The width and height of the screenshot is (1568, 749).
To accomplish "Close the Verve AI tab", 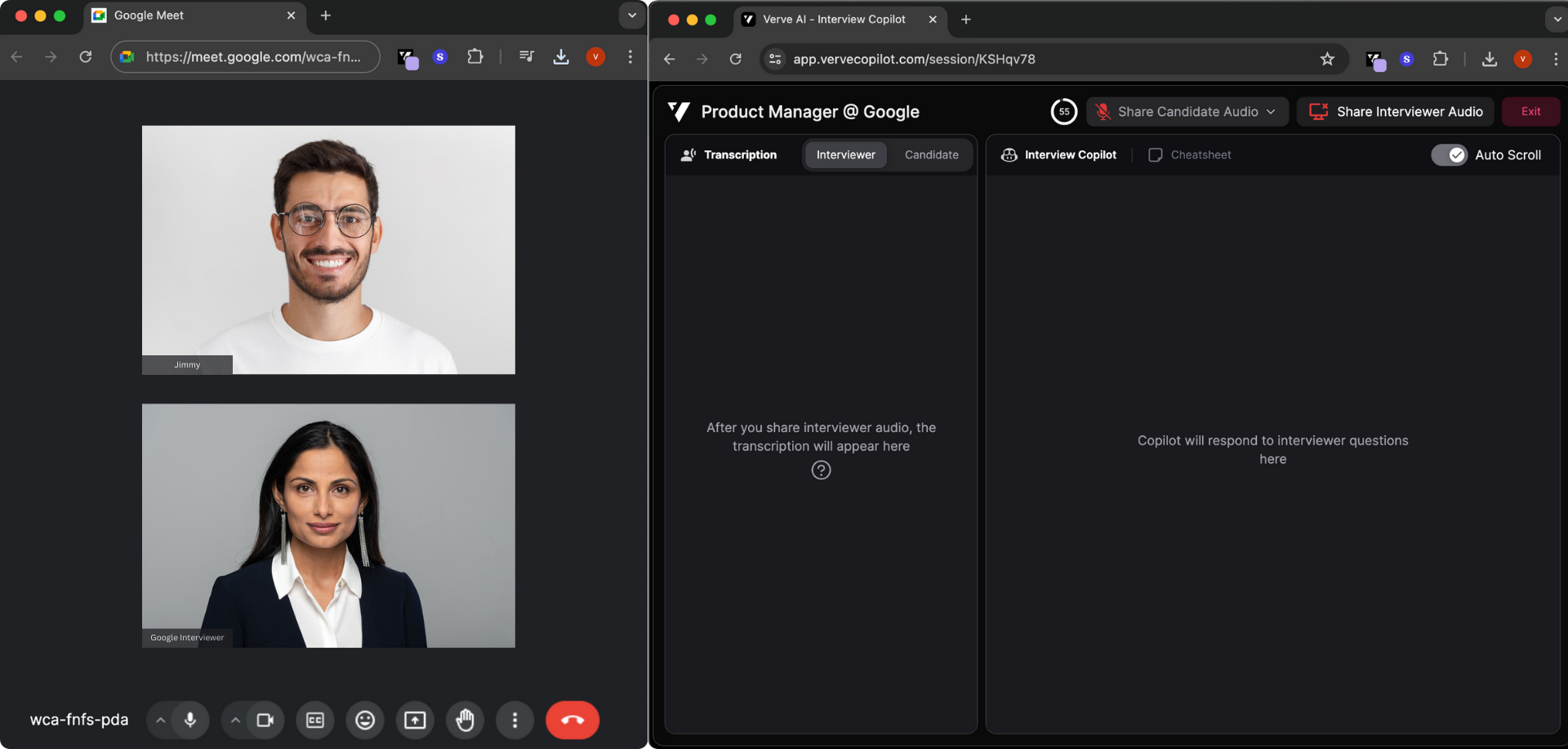I will pyautogui.click(x=933, y=20).
